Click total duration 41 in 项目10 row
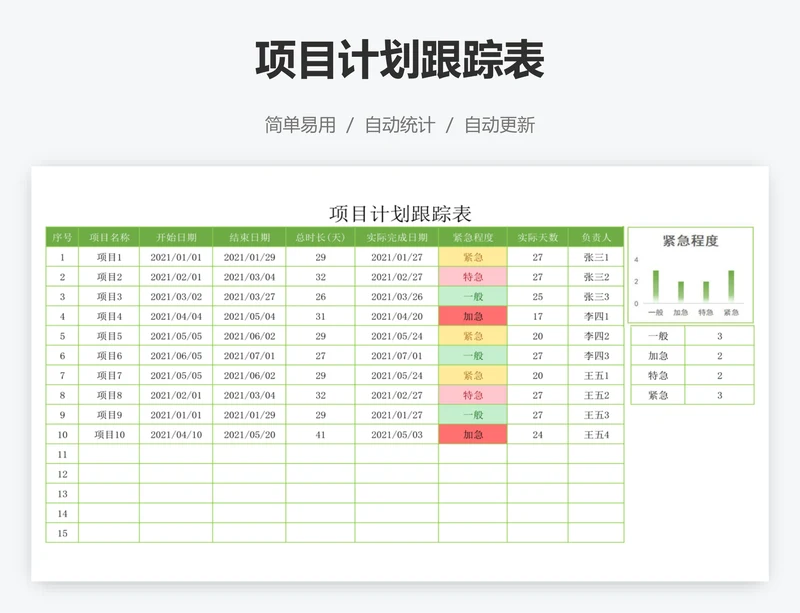Image resolution: width=800 pixels, height=613 pixels. [320, 435]
